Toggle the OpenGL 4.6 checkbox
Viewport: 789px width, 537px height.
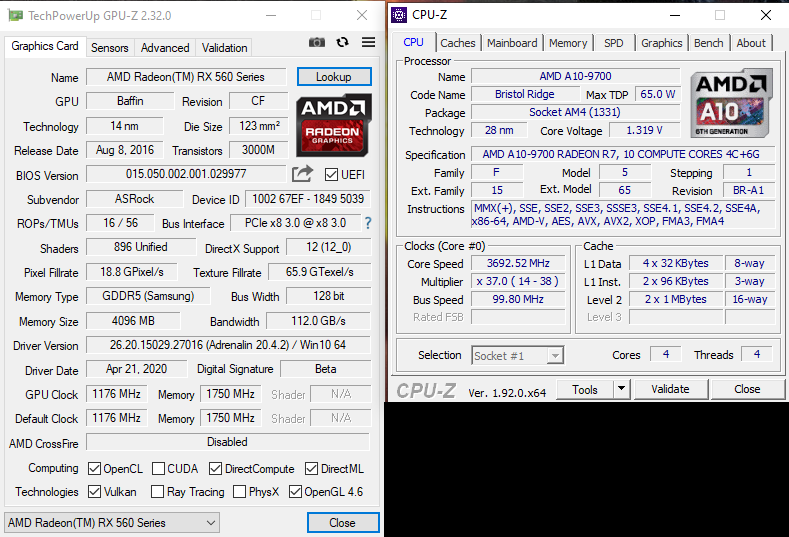coord(295,491)
